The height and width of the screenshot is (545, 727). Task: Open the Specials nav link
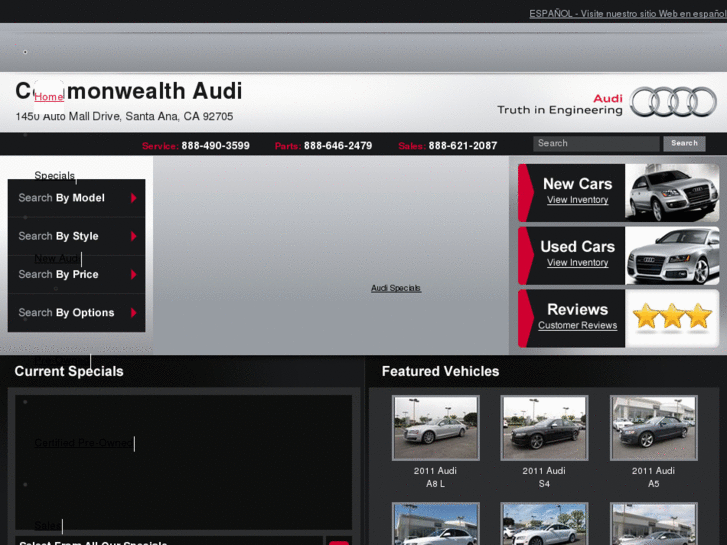tap(54, 175)
